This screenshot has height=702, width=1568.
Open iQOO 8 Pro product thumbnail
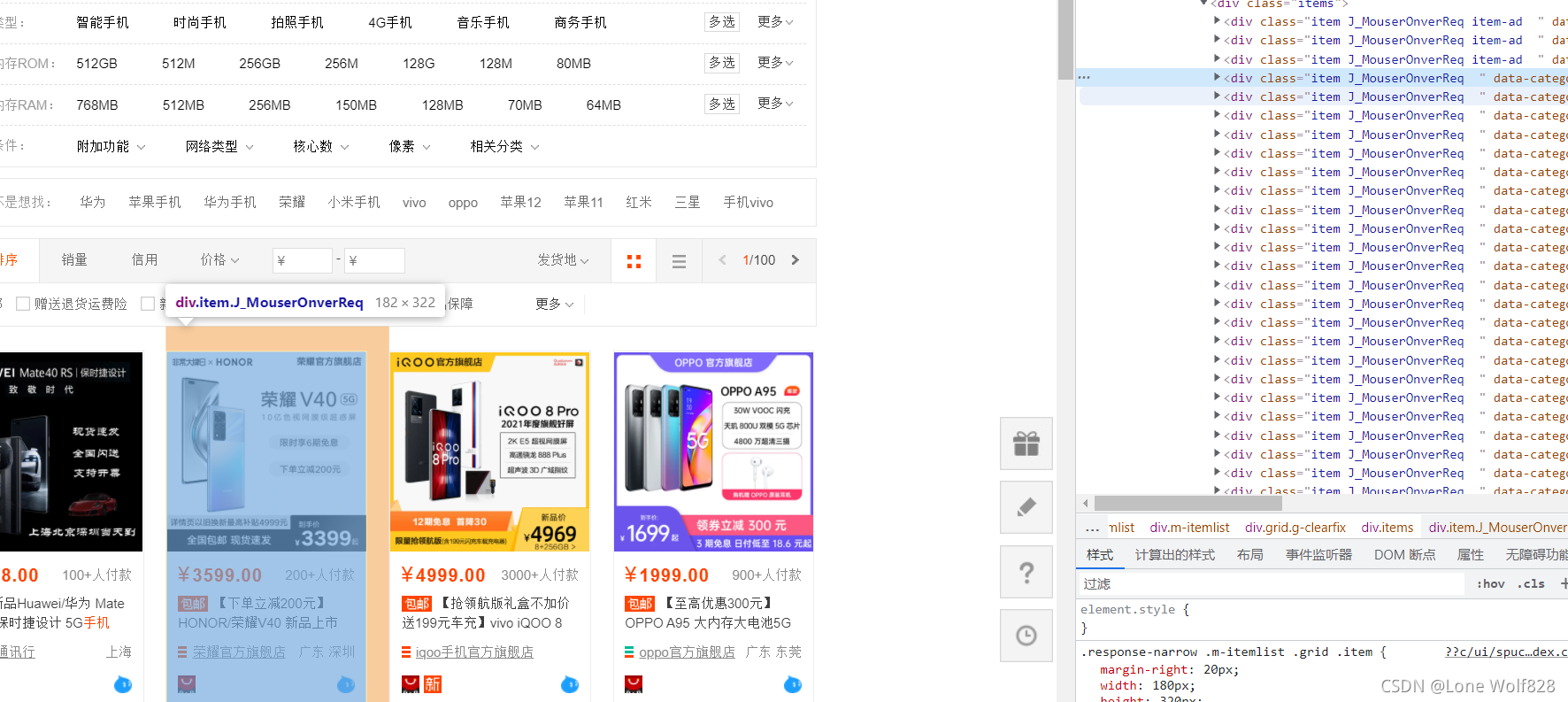pyautogui.click(x=490, y=451)
